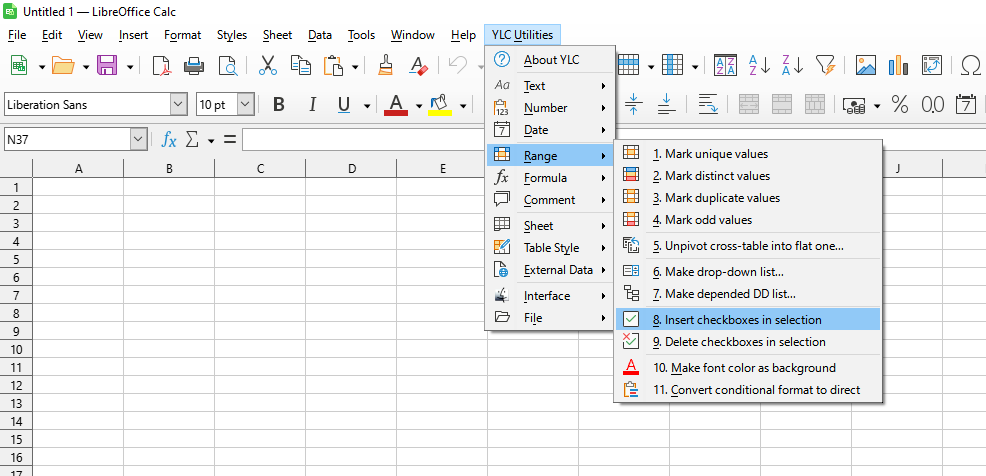Open the font name dropdown
This screenshot has height=476, width=986.
pyautogui.click(x=179, y=105)
